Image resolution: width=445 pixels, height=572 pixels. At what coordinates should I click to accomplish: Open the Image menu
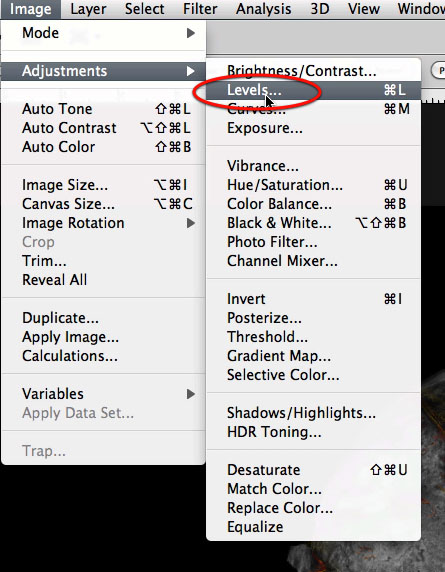point(31,9)
